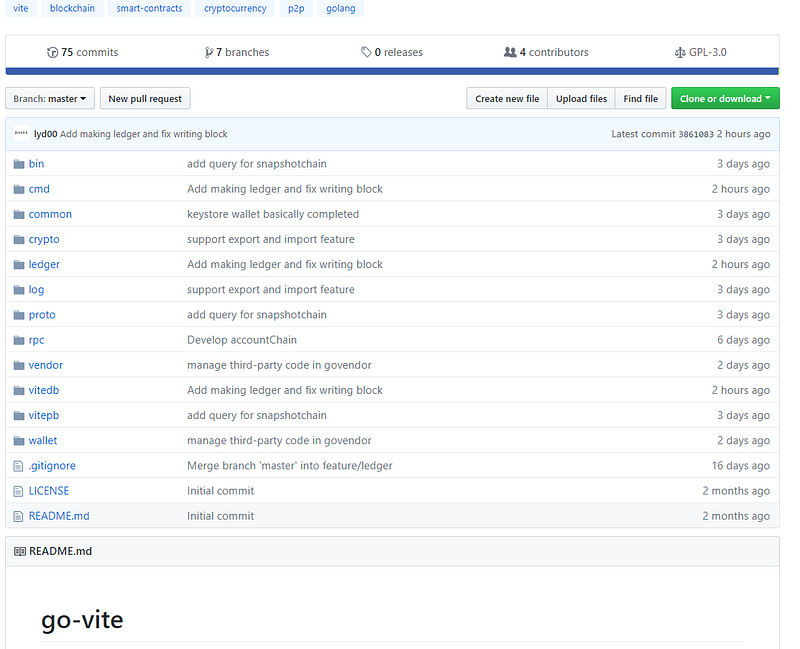Screen dimensions: 800x649
Task: Click the README.md file icon in list
Action: coord(18,516)
